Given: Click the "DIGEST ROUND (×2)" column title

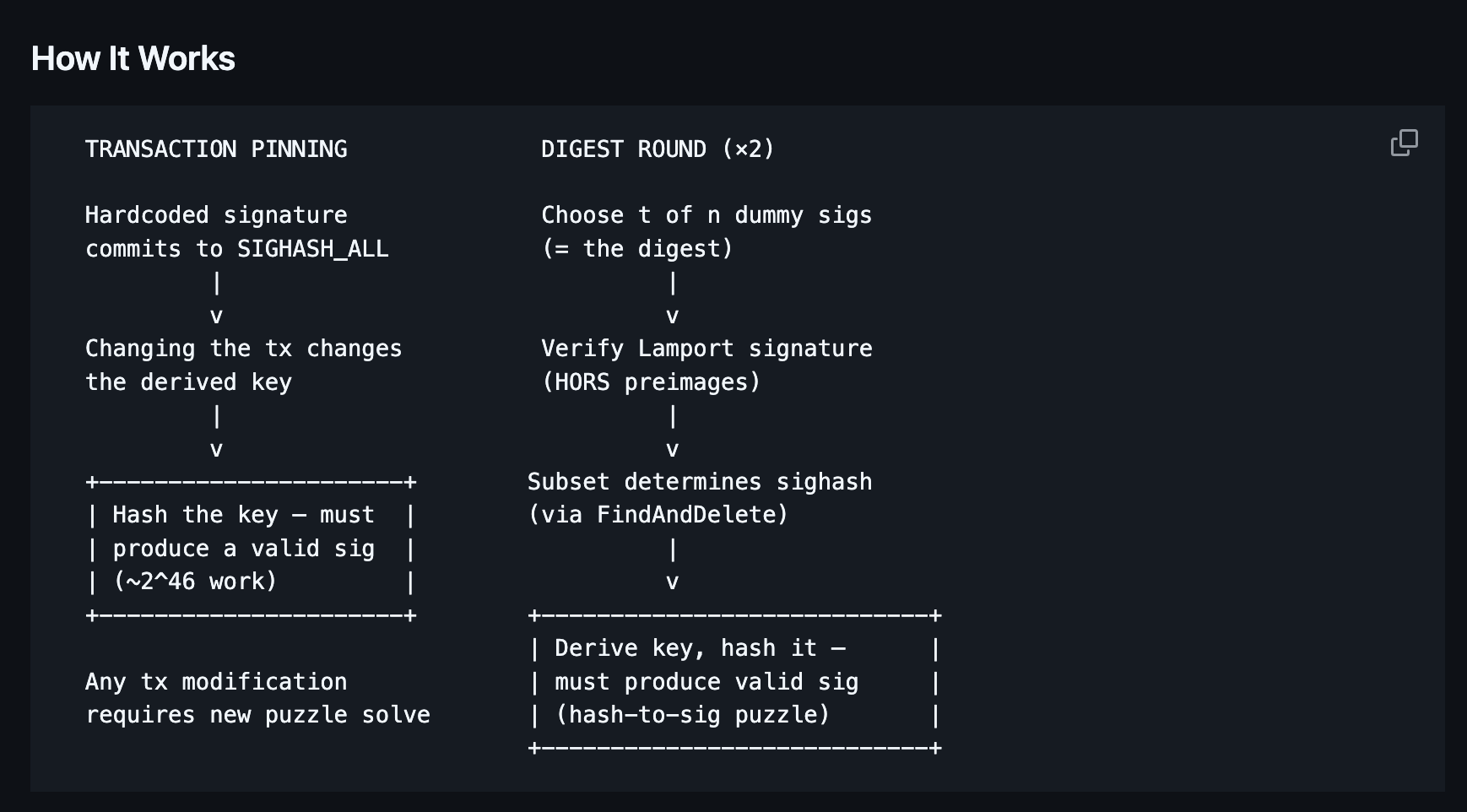Looking at the screenshot, I should [658, 149].
